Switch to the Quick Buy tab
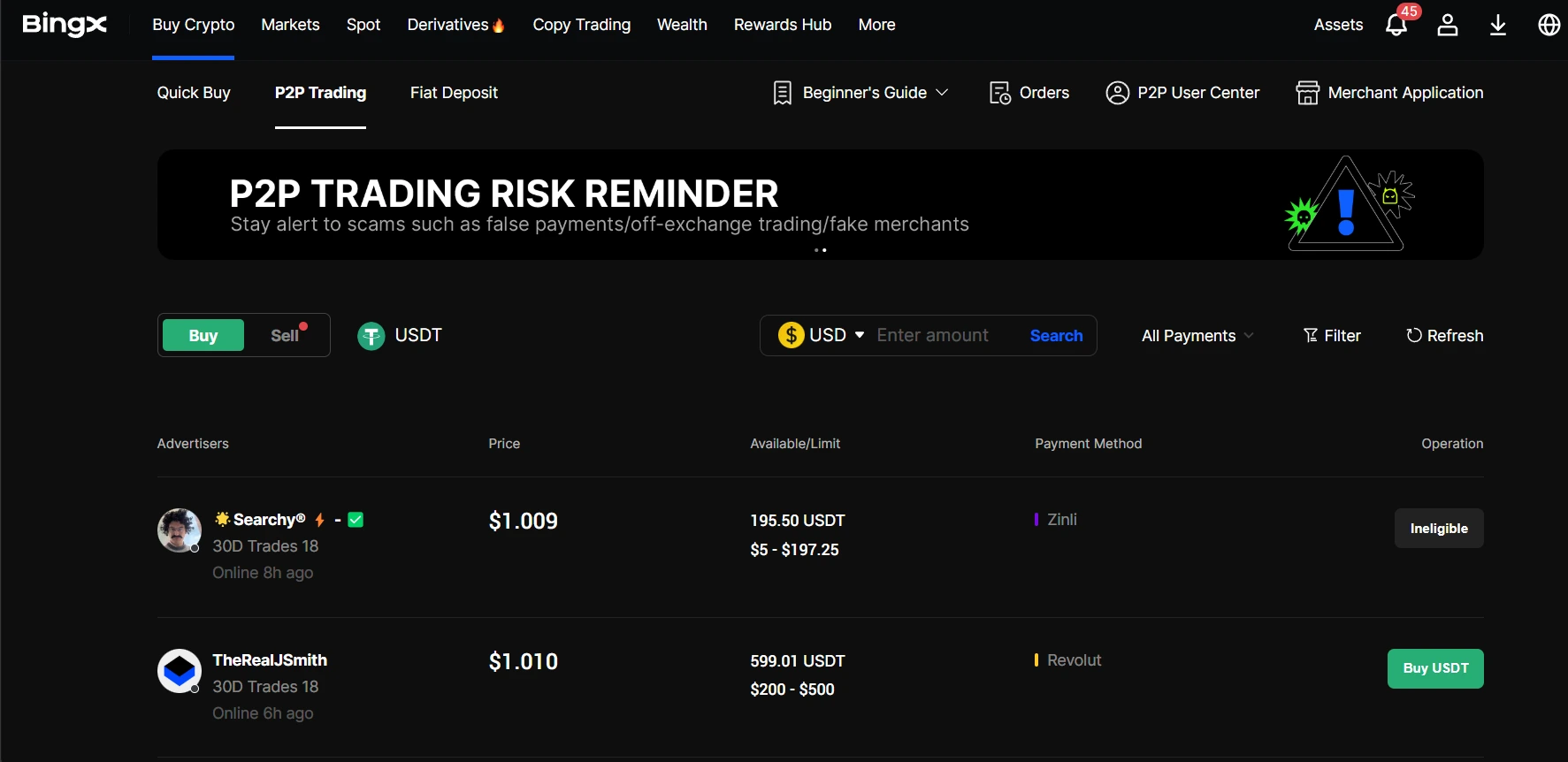The height and width of the screenshot is (762, 1568). [x=194, y=93]
